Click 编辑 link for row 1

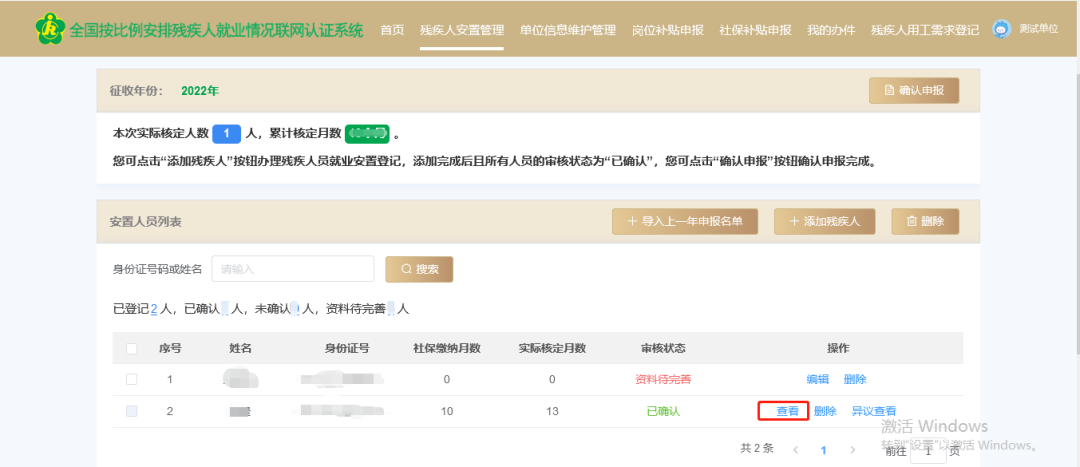pyautogui.click(x=818, y=379)
